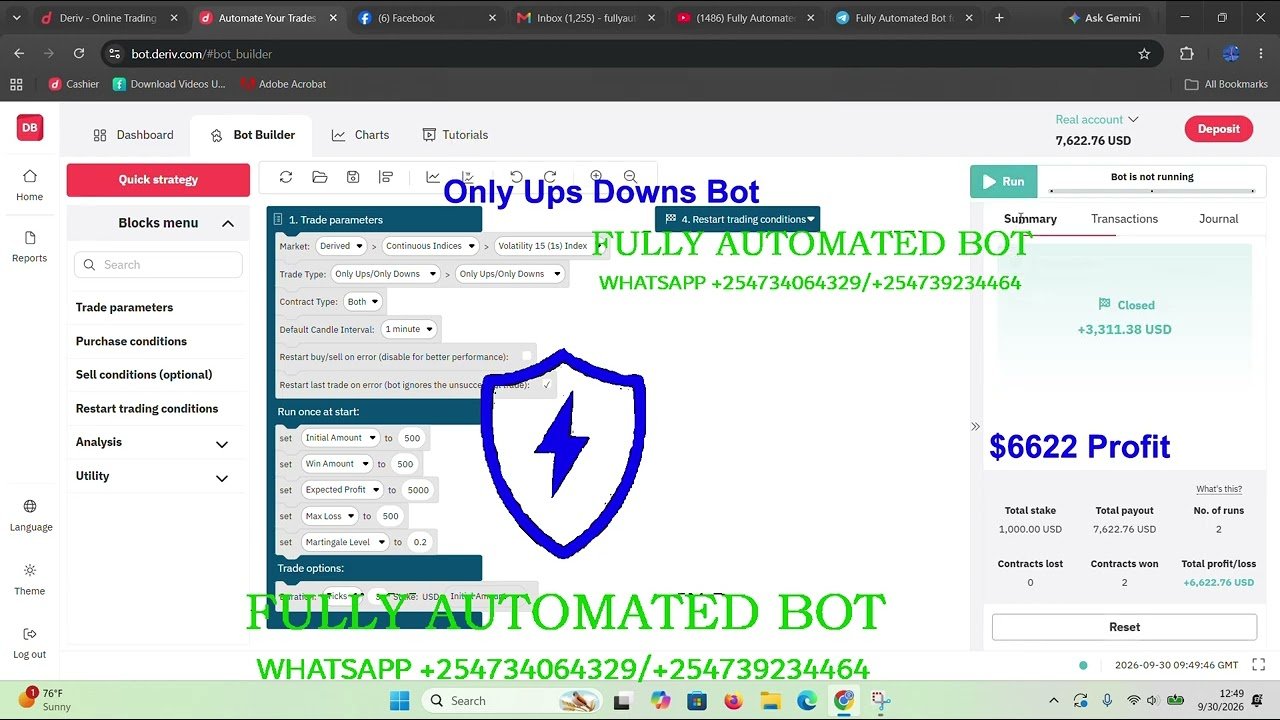Open the import folder icon in toolbar
Image resolution: width=1280 pixels, height=720 pixels.
[320, 177]
